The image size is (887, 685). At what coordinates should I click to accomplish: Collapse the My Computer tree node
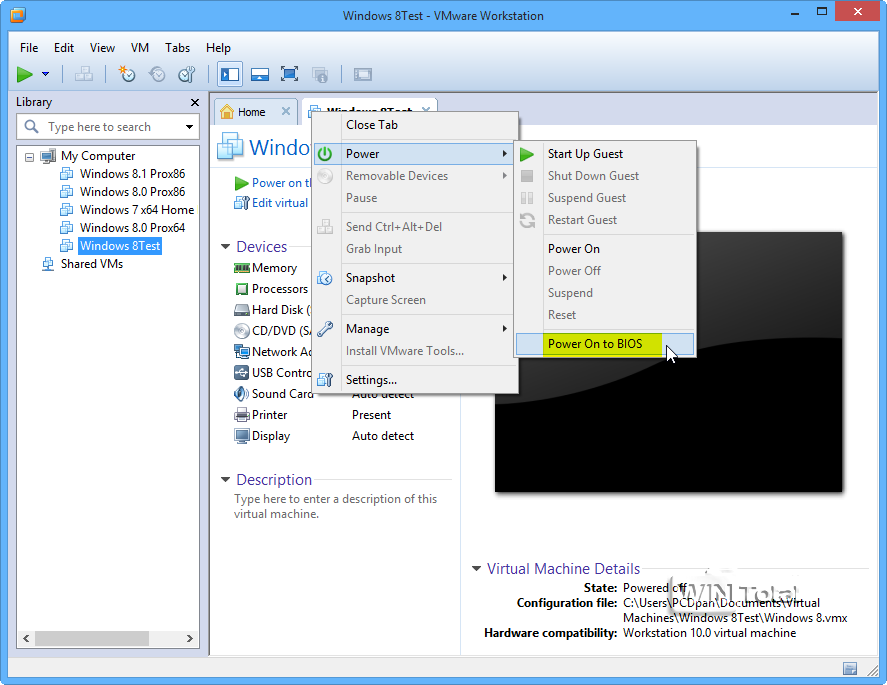29,156
